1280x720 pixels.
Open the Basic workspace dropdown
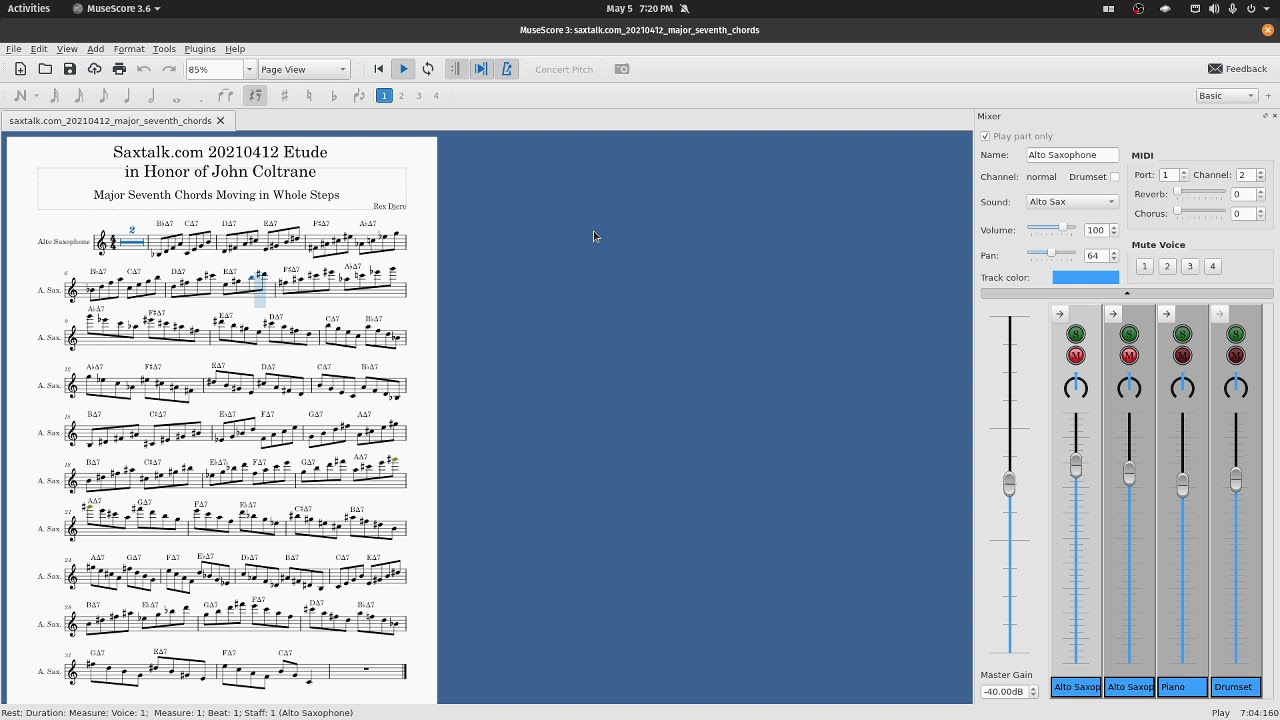point(1227,96)
